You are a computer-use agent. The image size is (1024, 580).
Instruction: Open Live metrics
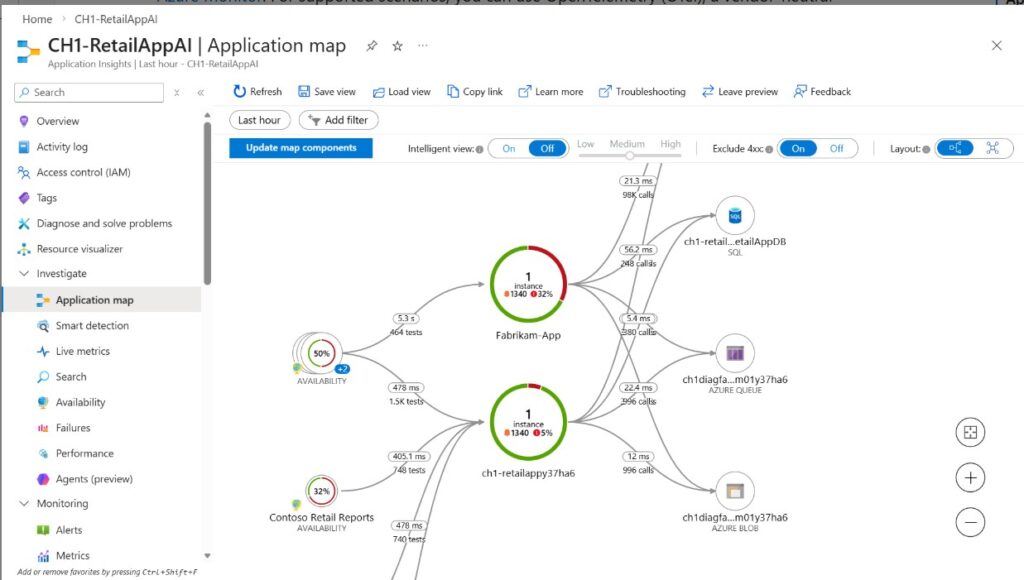tap(82, 351)
